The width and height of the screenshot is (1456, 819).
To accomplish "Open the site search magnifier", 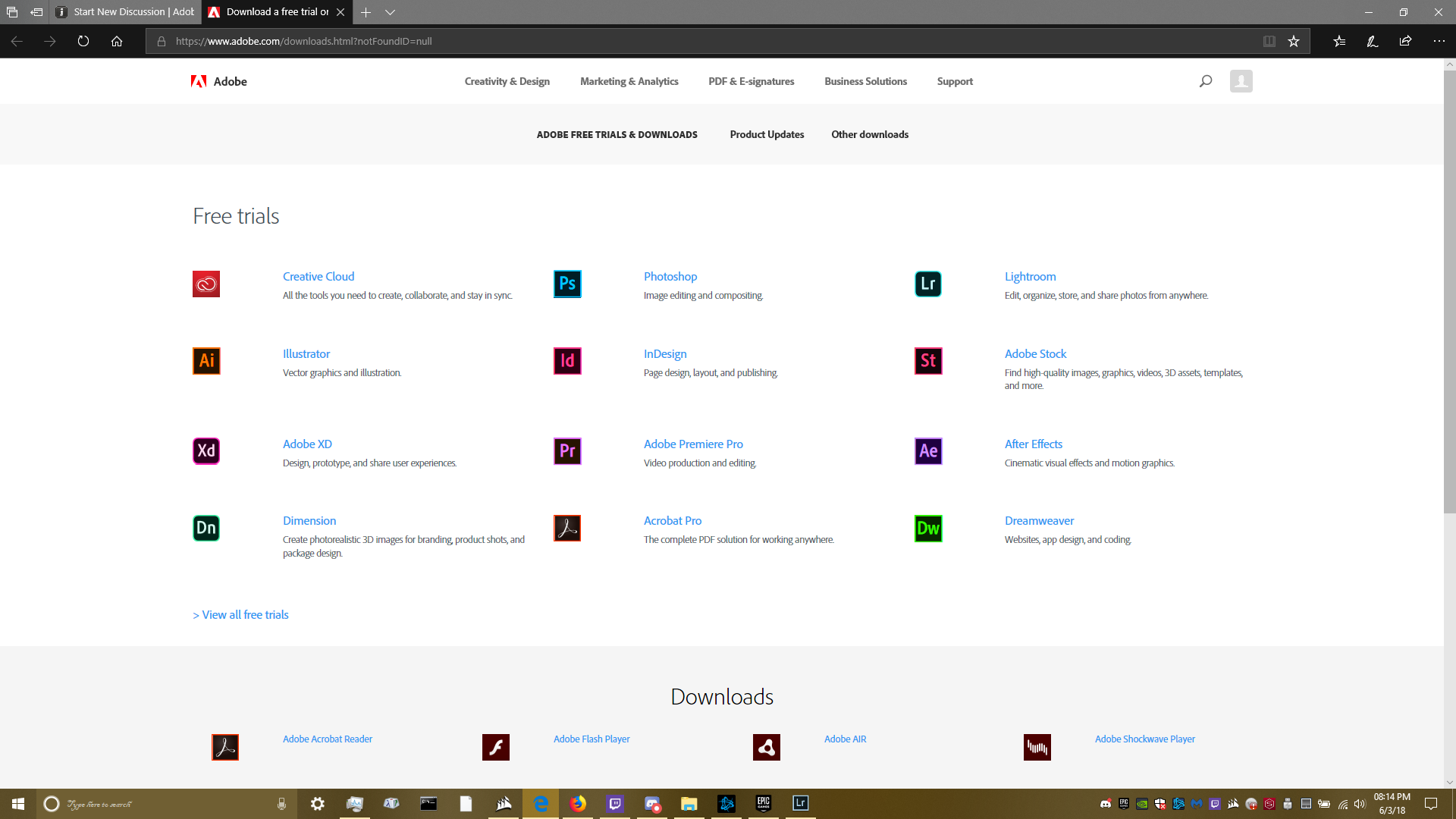I will click(x=1206, y=81).
